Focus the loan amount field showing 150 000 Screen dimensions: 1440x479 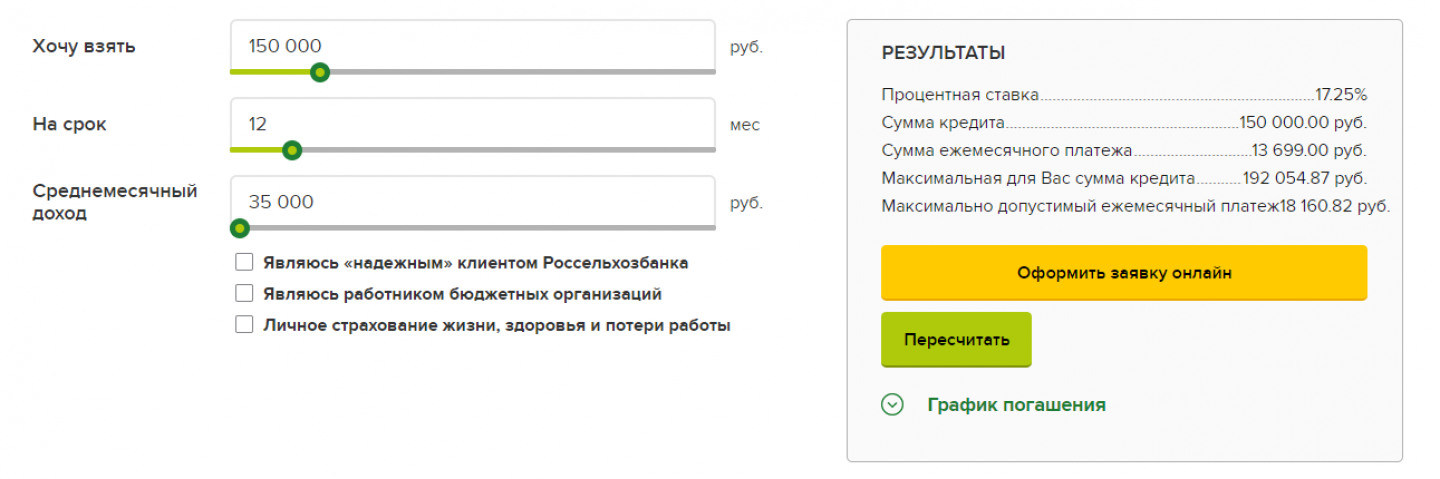(x=472, y=45)
